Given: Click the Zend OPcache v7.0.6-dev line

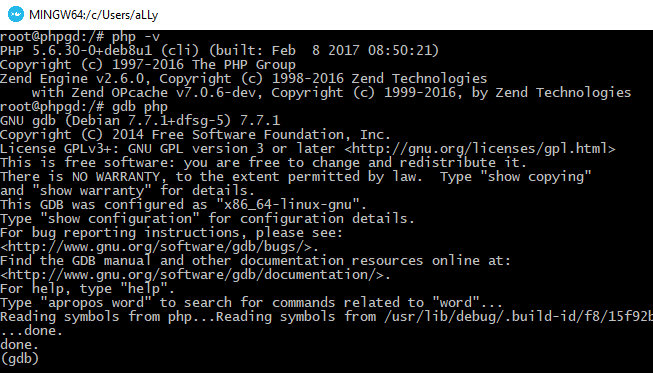Looking at the screenshot, I should (331, 92).
